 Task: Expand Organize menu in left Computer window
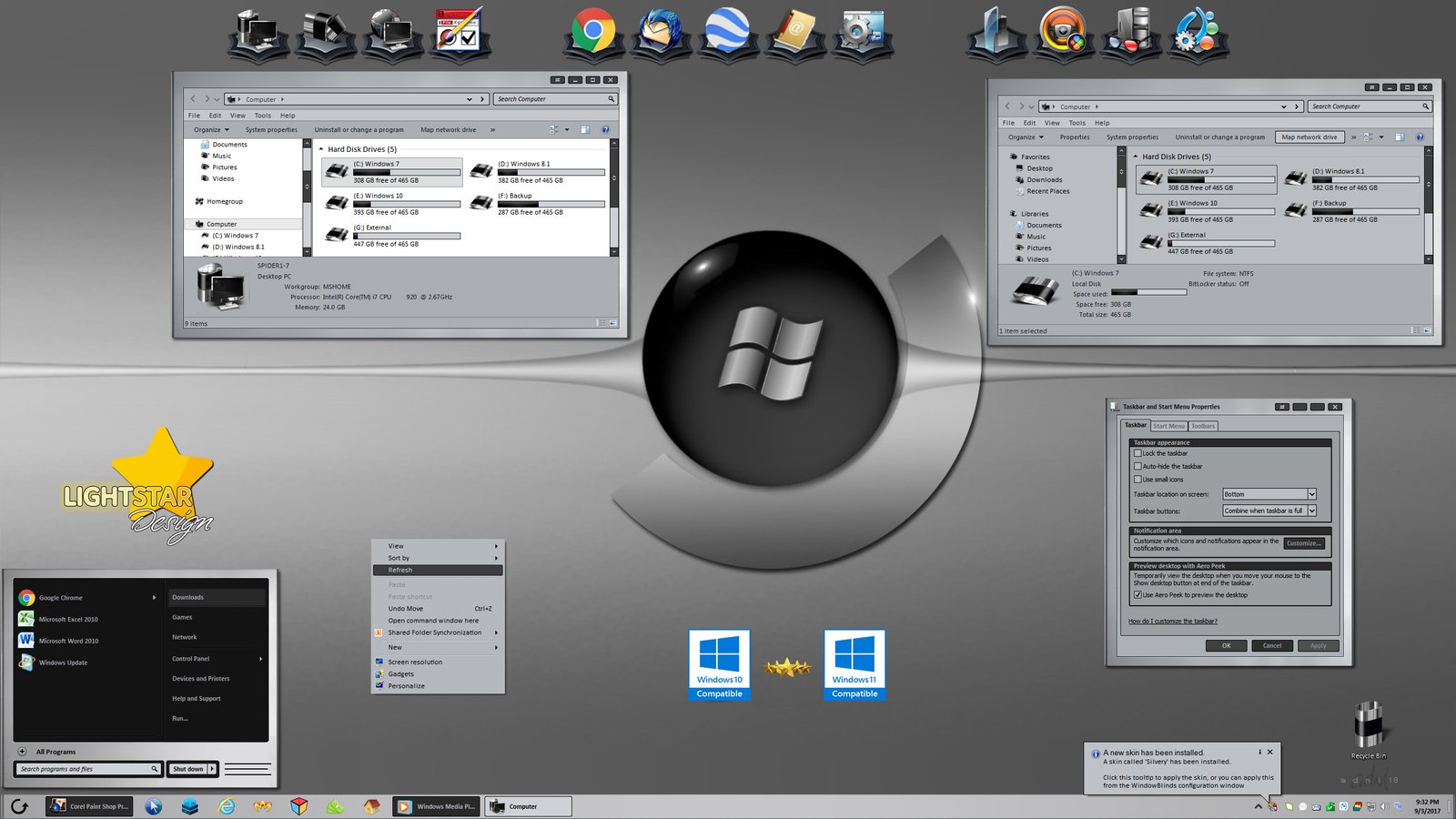[x=211, y=129]
